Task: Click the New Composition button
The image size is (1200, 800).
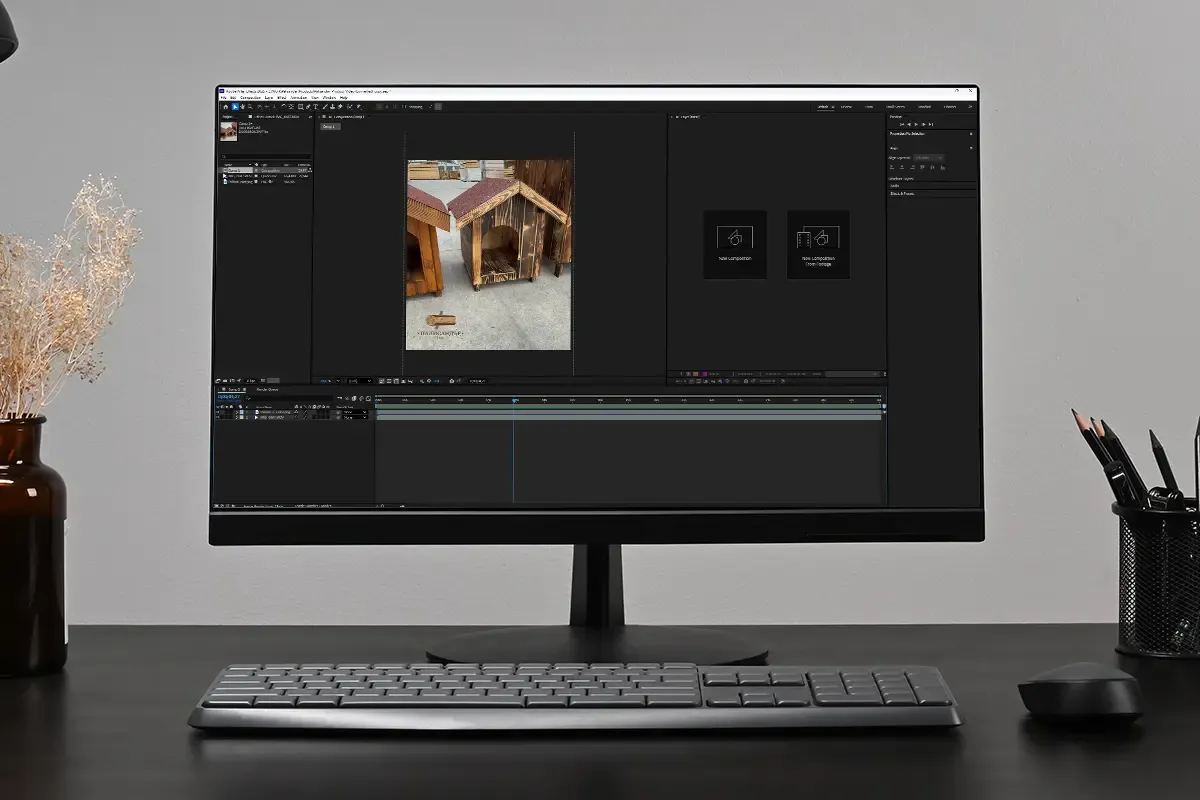Action: (735, 244)
